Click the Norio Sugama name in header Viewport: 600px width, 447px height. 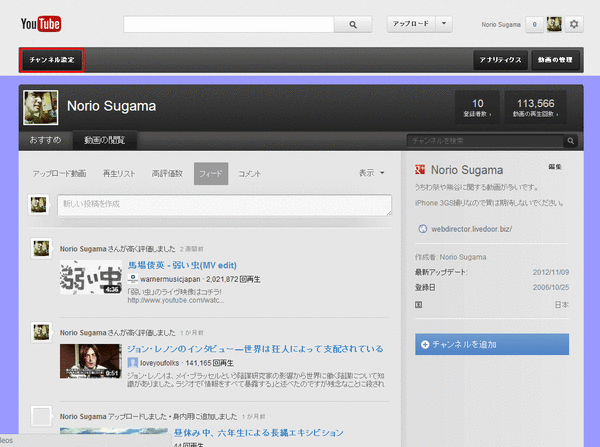coord(501,24)
